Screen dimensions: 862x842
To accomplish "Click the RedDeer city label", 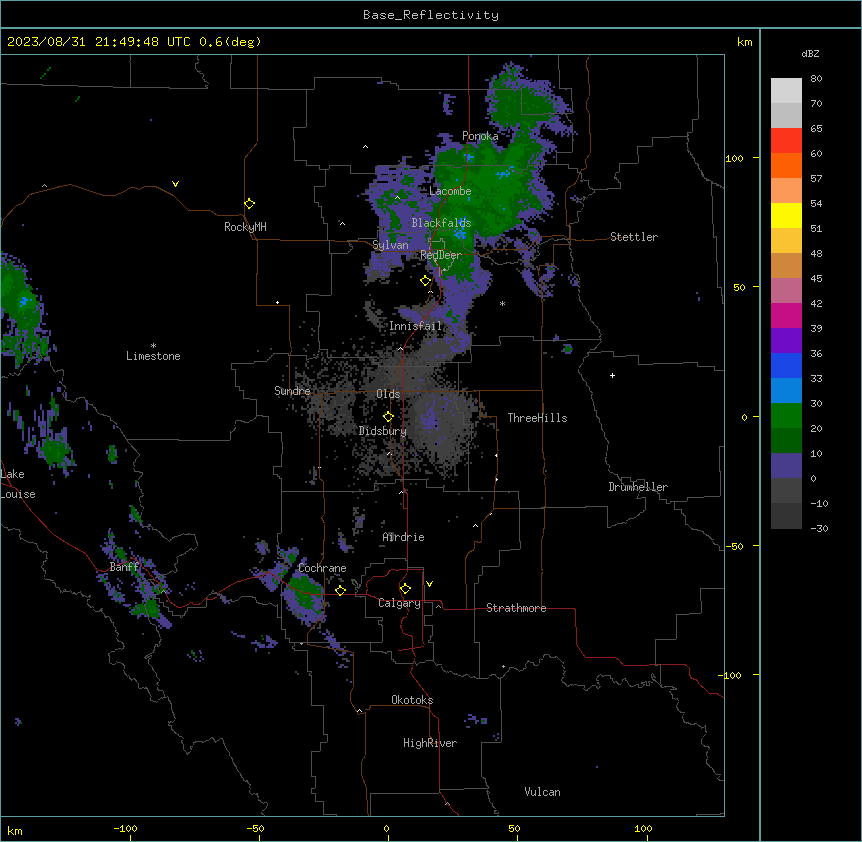I will tap(441, 255).
